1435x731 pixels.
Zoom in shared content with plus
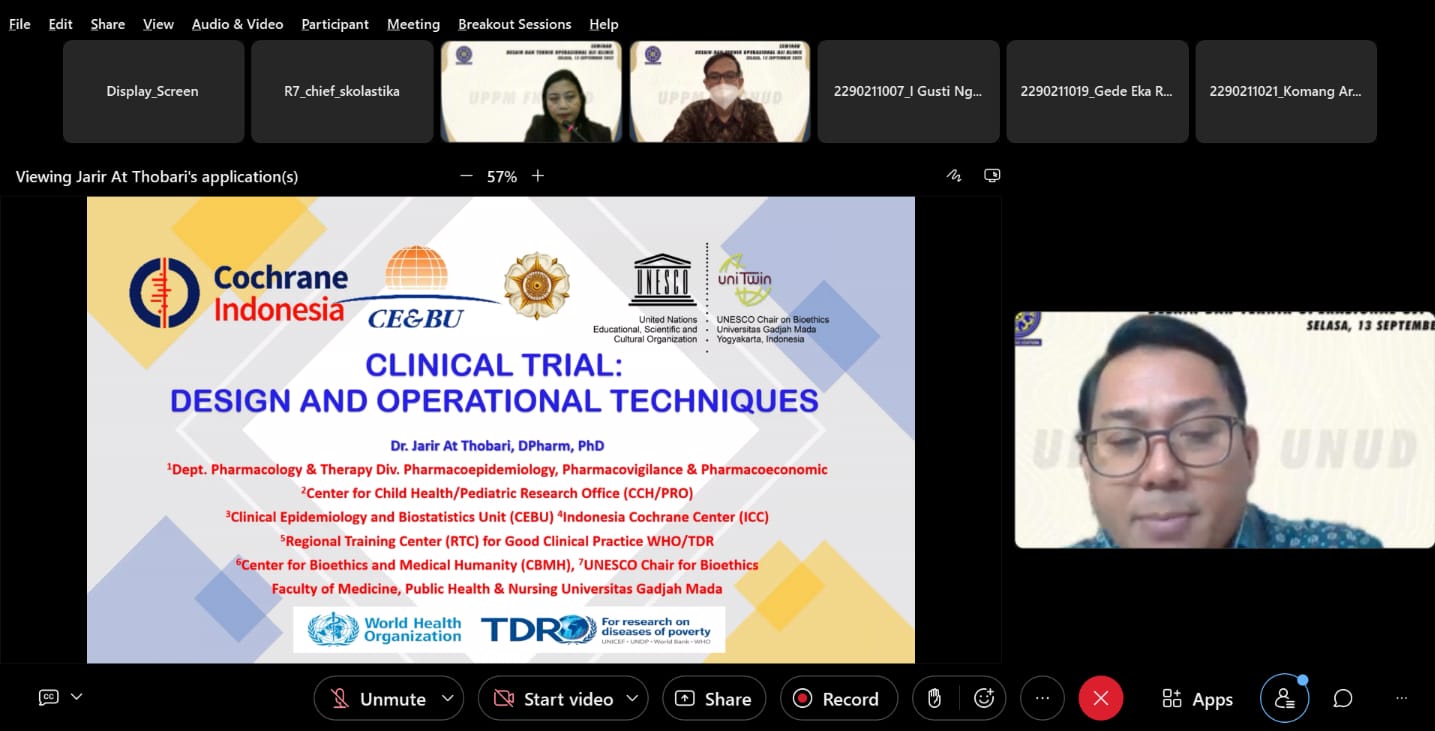[x=538, y=176]
